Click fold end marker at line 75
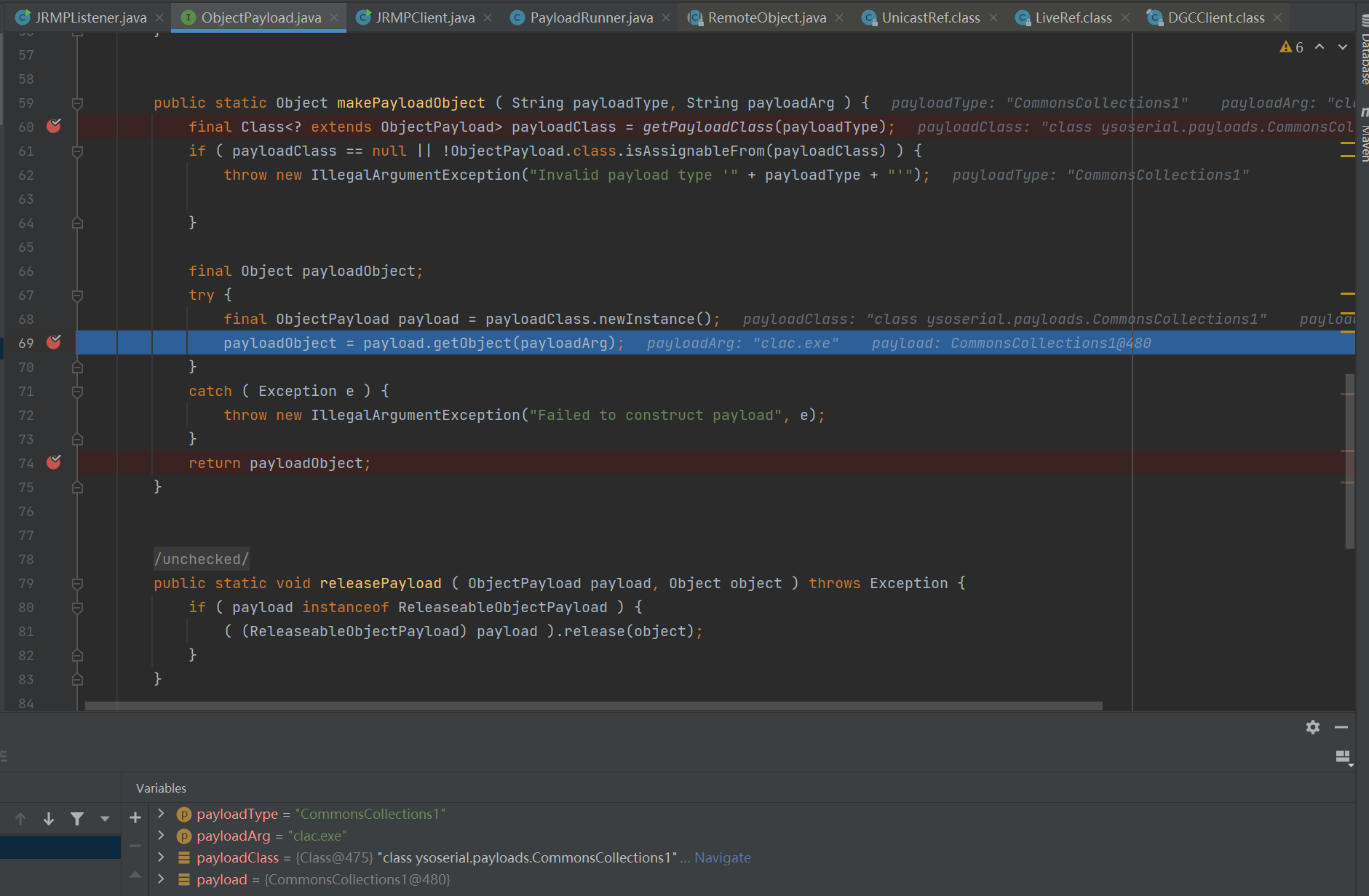This screenshot has width=1369, height=896. [78, 488]
